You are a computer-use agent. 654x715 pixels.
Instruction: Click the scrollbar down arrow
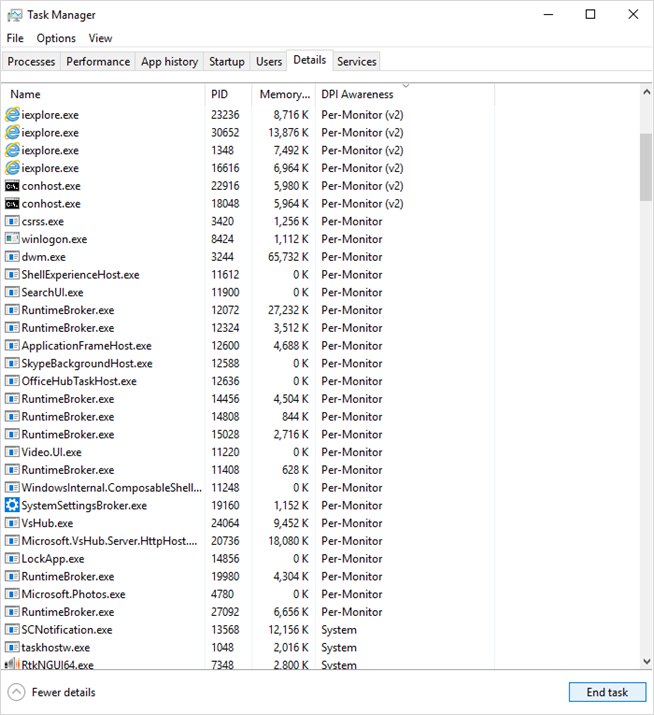point(646,661)
